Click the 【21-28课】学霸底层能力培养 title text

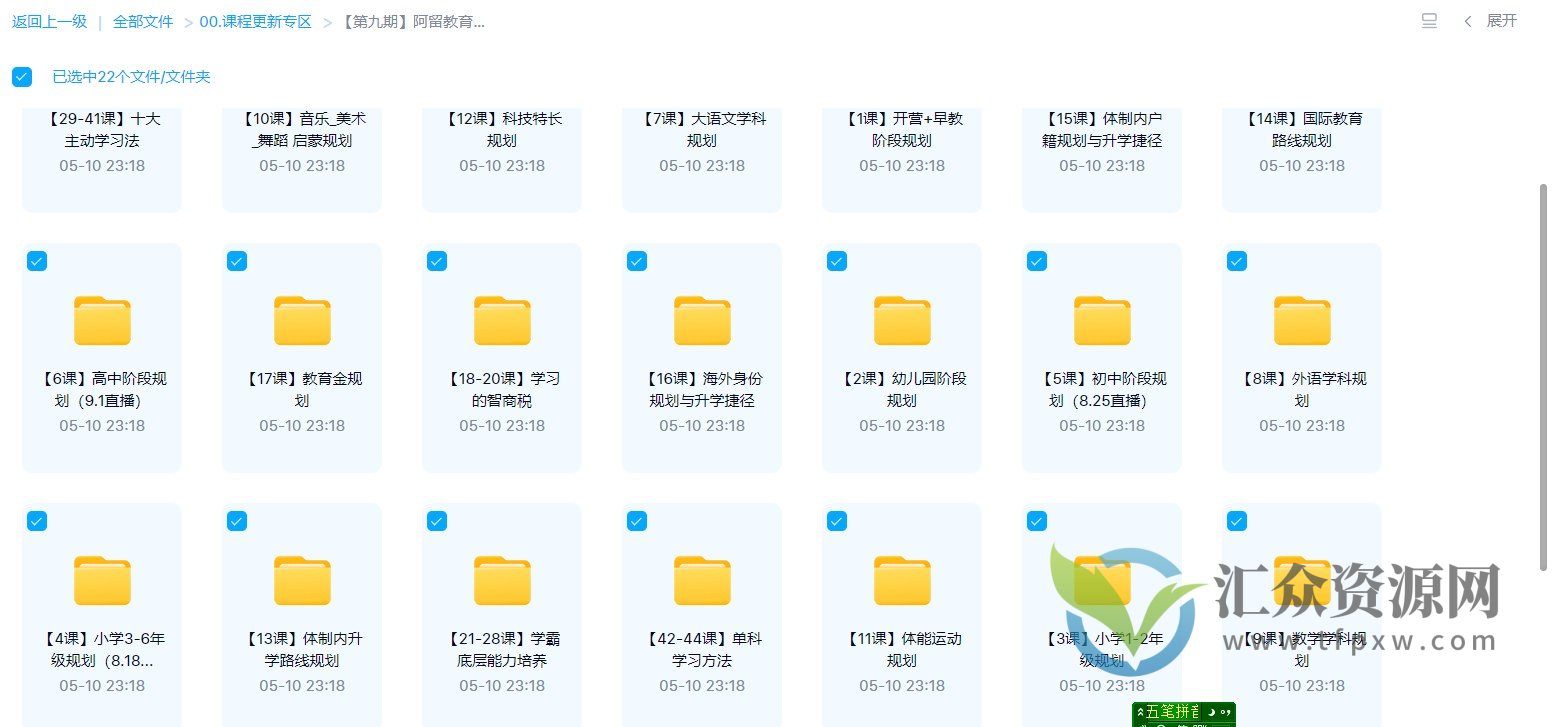[502, 650]
